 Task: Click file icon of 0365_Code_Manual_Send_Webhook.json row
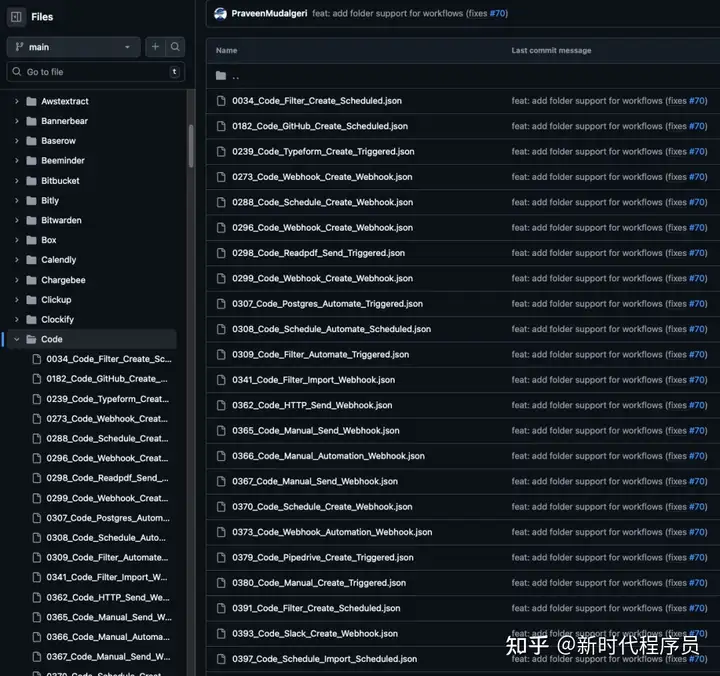(x=221, y=430)
